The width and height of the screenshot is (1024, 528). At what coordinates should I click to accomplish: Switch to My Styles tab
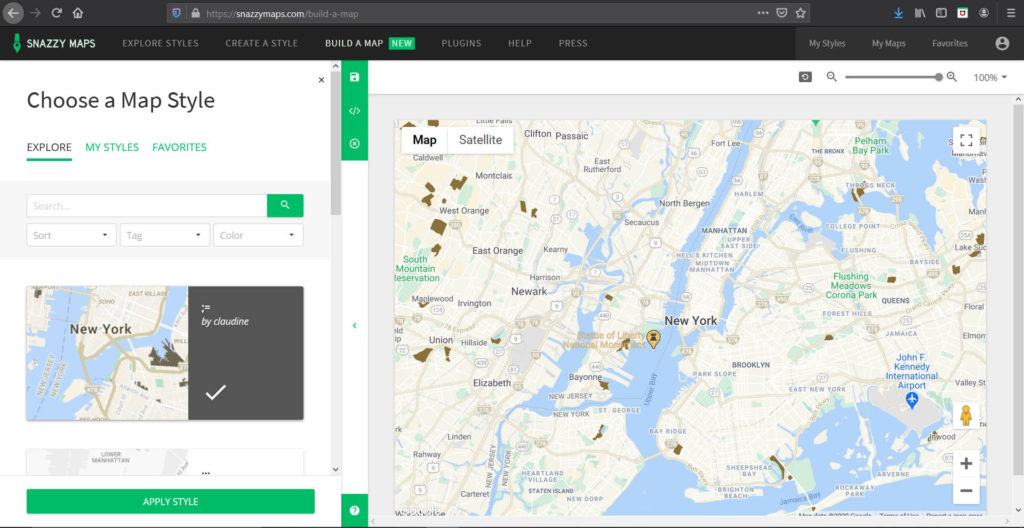tap(112, 147)
